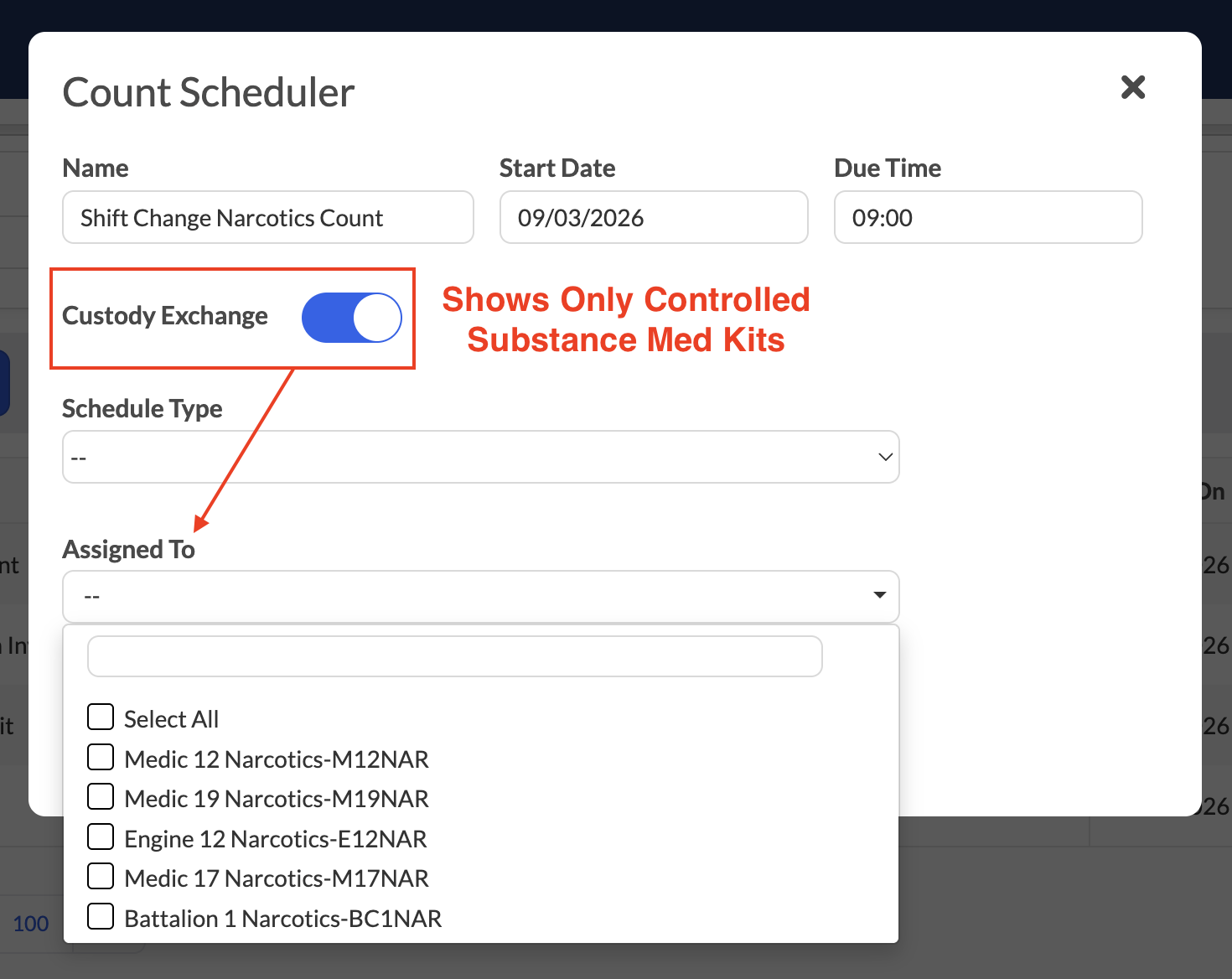Screen dimensions: 1232x979
Task: Focus the search box in Assigned To list
Action: tap(455, 656)
